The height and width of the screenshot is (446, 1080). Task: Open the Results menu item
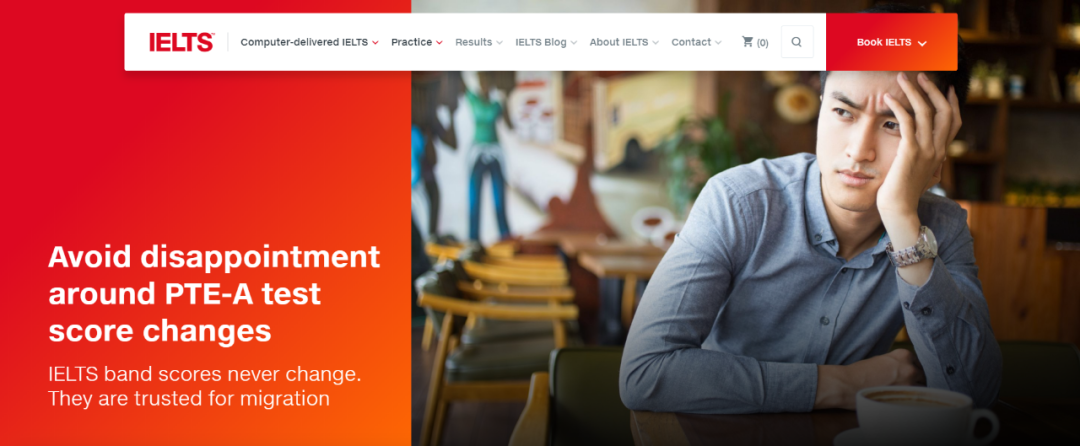[x=474, y=42]
